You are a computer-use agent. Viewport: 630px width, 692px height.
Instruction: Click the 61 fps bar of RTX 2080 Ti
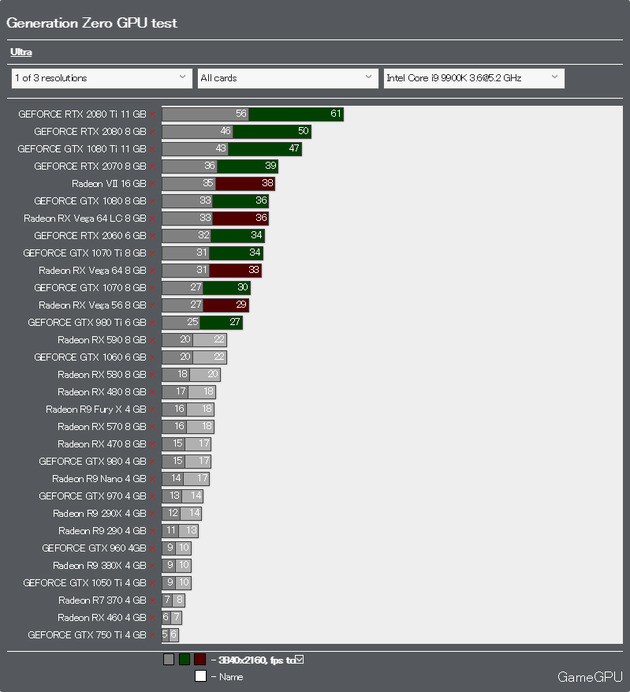(296, 114)
